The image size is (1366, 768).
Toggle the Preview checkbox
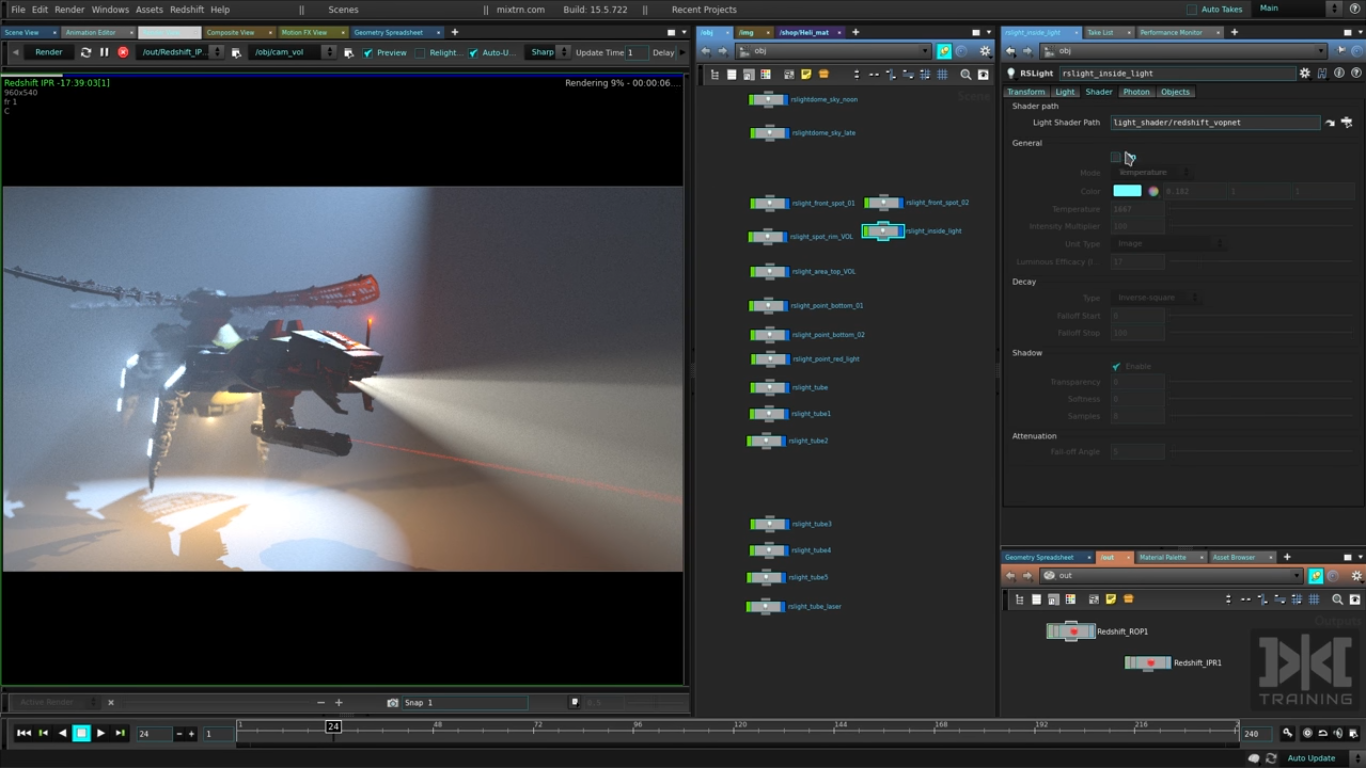[x=368, y=53]
